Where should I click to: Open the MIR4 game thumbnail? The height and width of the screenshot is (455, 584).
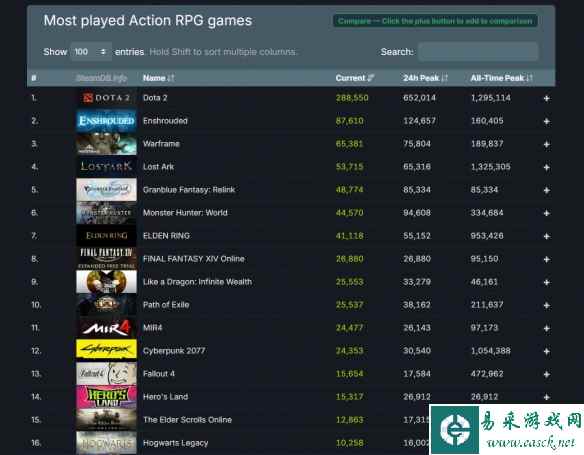pyautogui.click(x=106, y=328)
